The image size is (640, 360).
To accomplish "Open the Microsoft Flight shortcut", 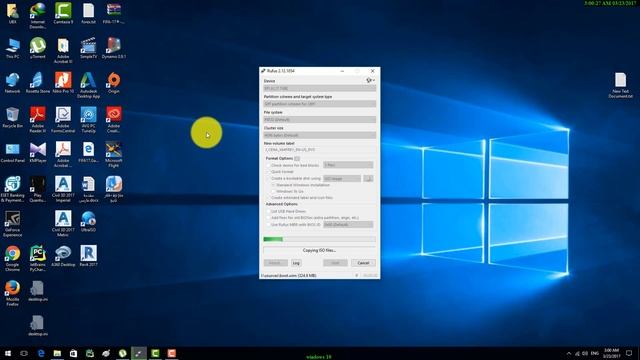I will point(114,155).
